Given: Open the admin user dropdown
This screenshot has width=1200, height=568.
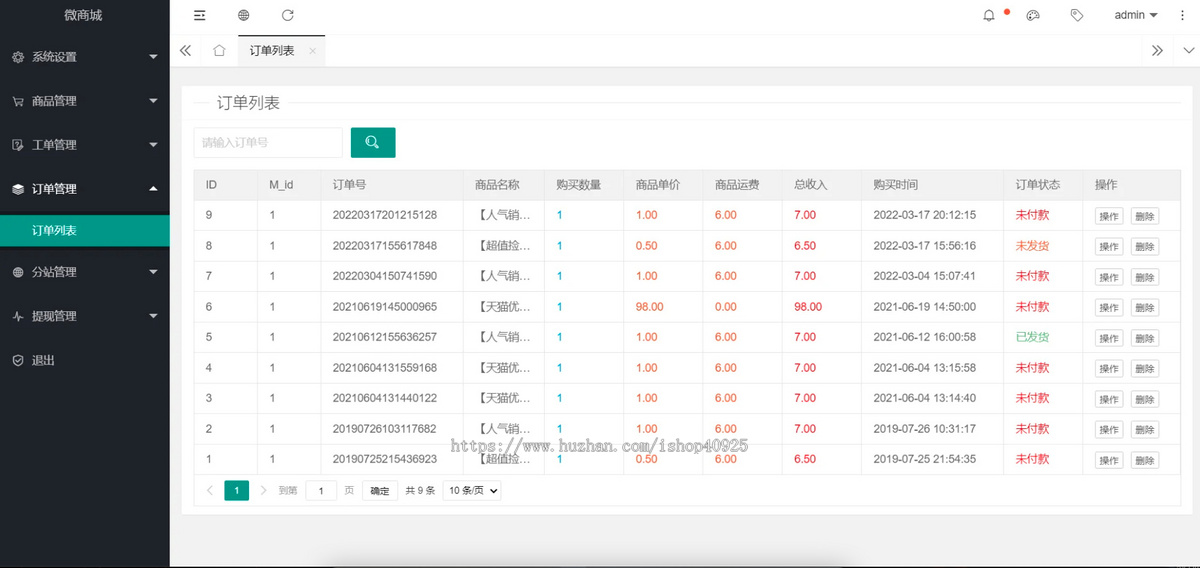Looking at the screenshot, I should pyautogui.click(x=1136, y=15).
